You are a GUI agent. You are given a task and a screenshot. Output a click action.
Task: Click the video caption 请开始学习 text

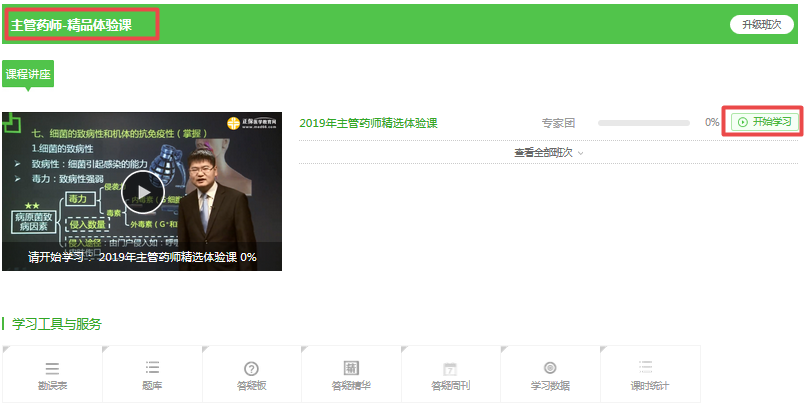[x=142, y=257]
